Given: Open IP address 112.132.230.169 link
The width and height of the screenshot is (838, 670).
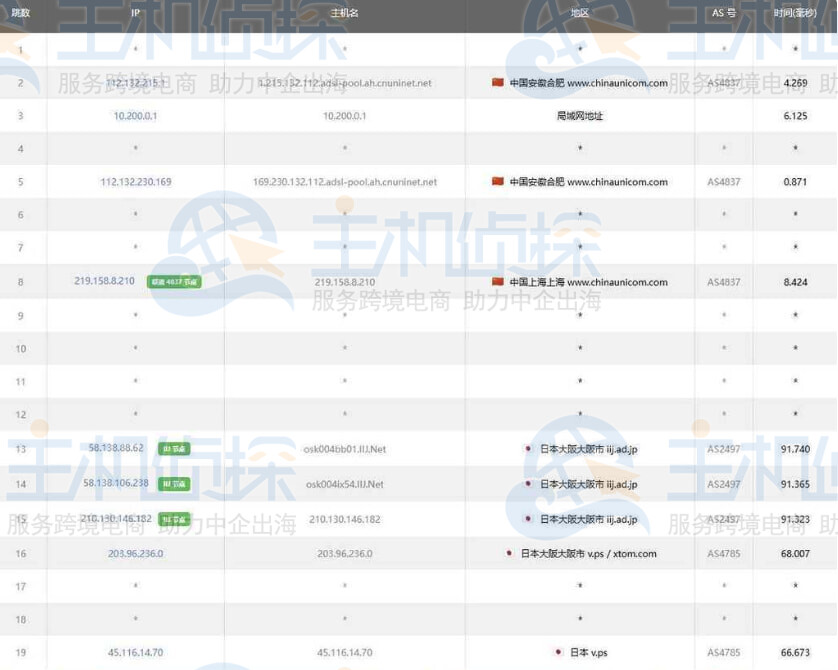Looking at the screenshot, I should pos(135,182).
